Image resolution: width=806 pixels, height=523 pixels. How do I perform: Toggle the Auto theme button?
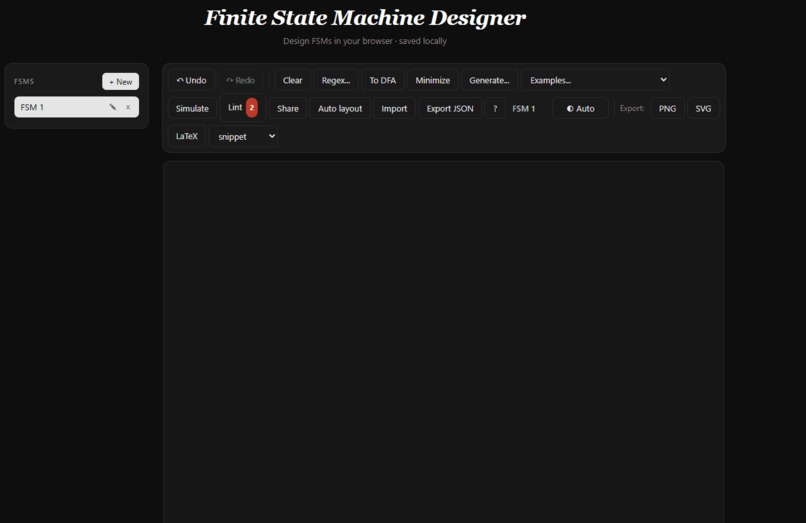pos(580,109)
